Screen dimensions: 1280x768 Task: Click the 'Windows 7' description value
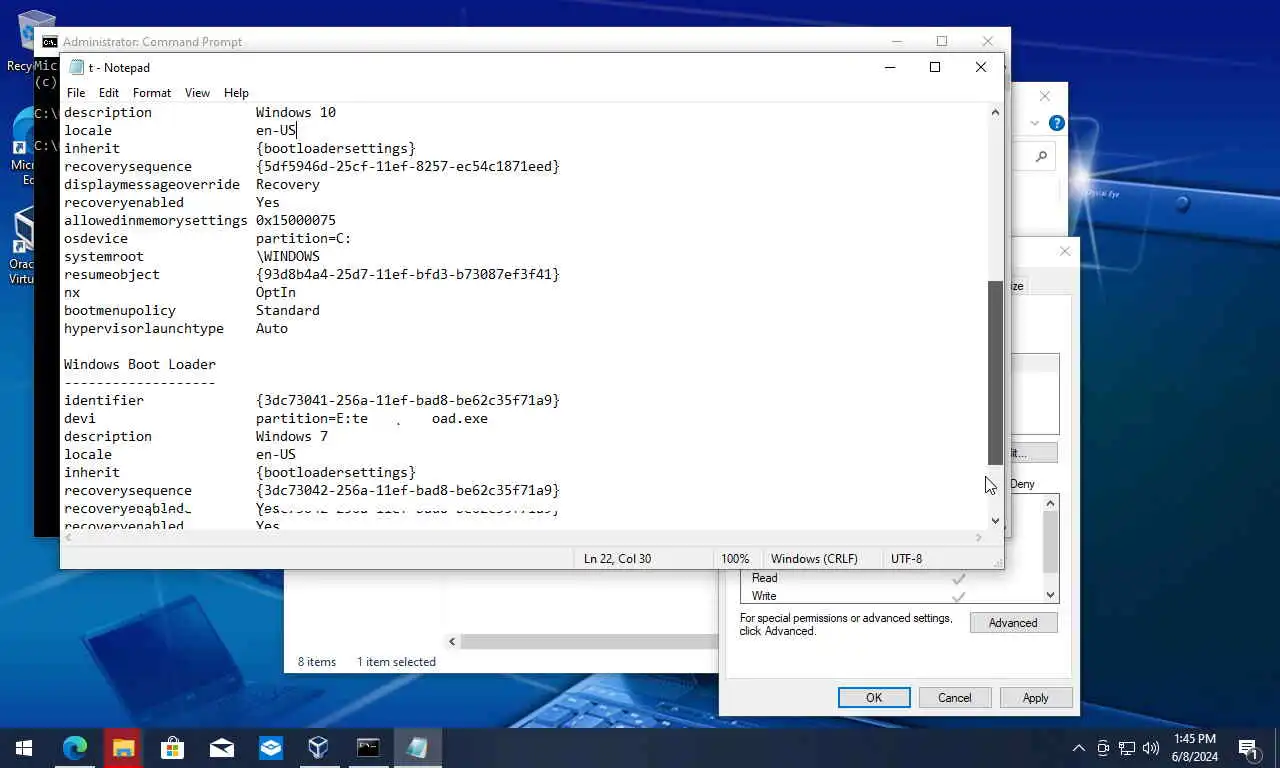[292, 436]
